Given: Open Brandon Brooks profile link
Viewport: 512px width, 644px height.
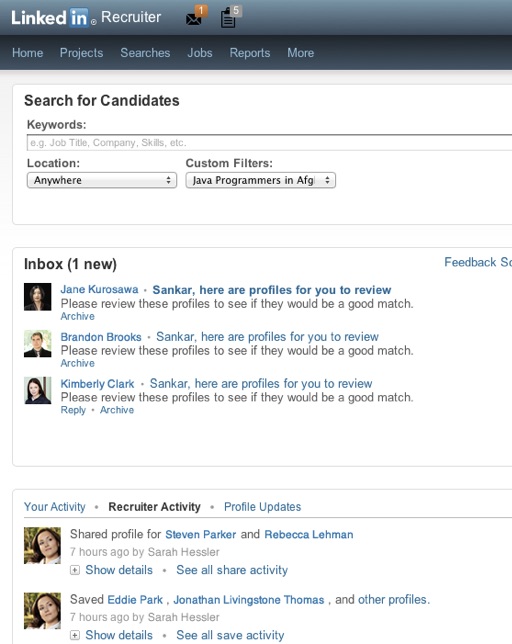Looking at the screenshot, I should [101, 337].
